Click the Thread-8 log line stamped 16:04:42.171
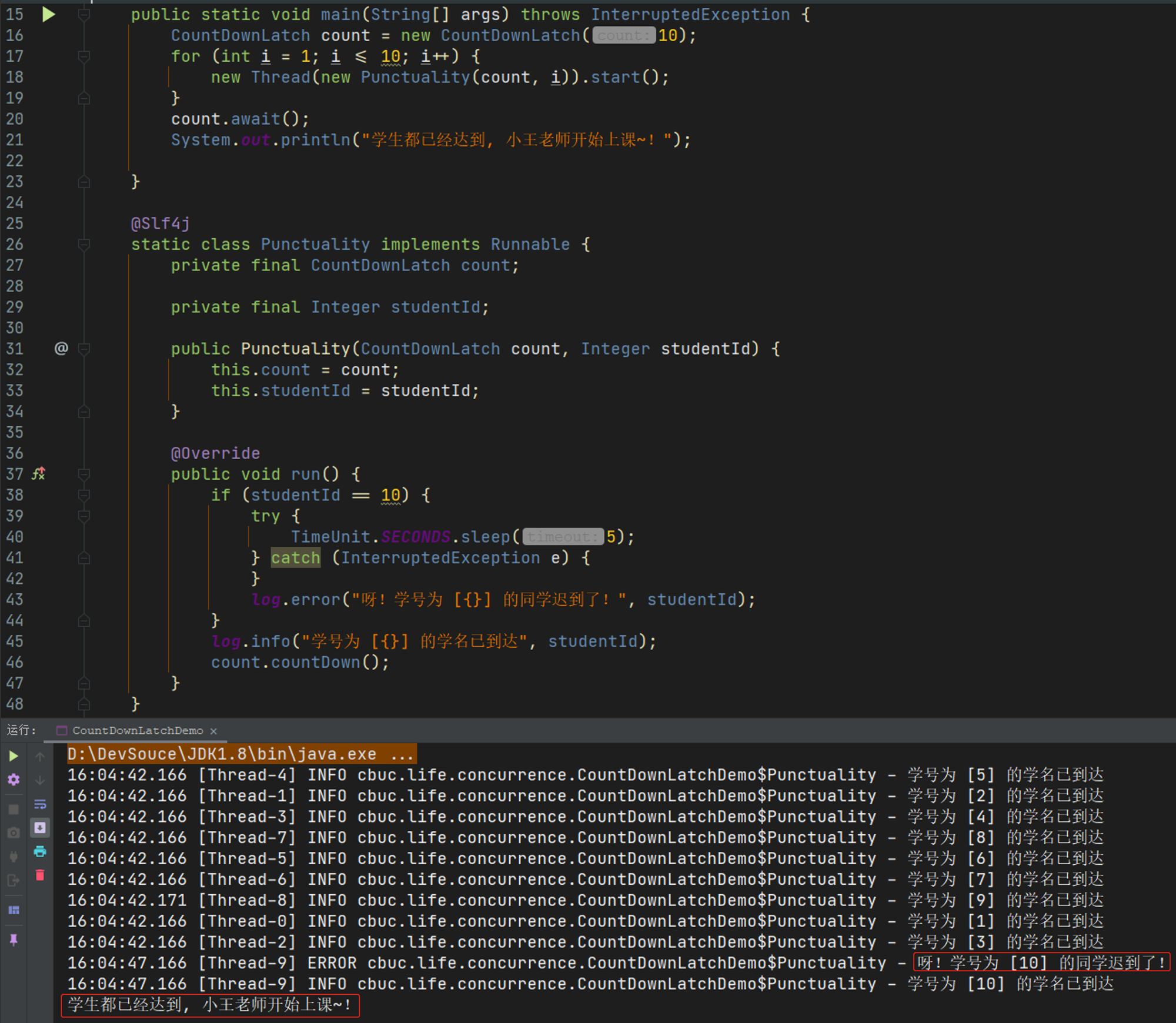The width and height of the screenshot is (1176, 1023). 585,900
